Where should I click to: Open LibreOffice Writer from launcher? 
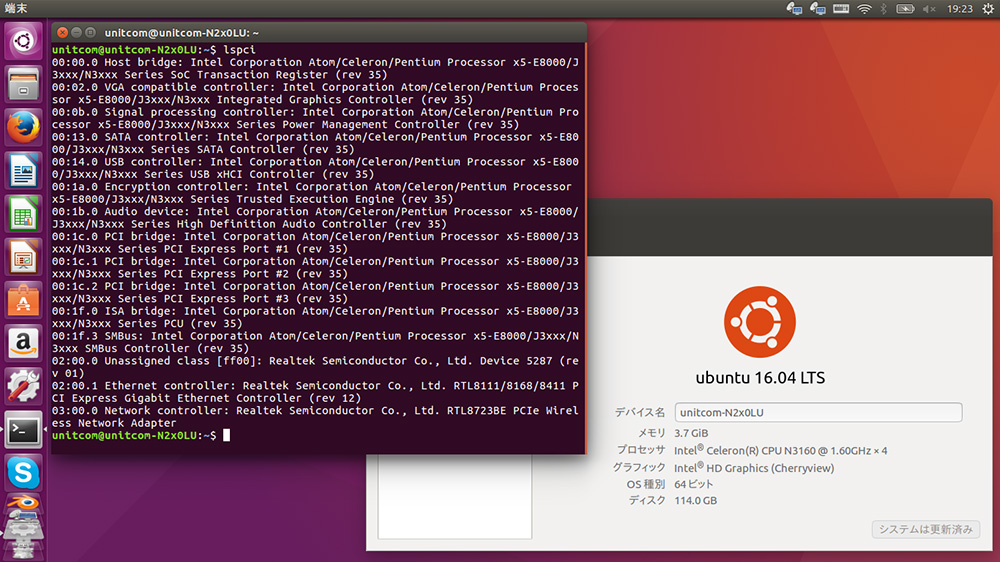(x=24, y=170)
